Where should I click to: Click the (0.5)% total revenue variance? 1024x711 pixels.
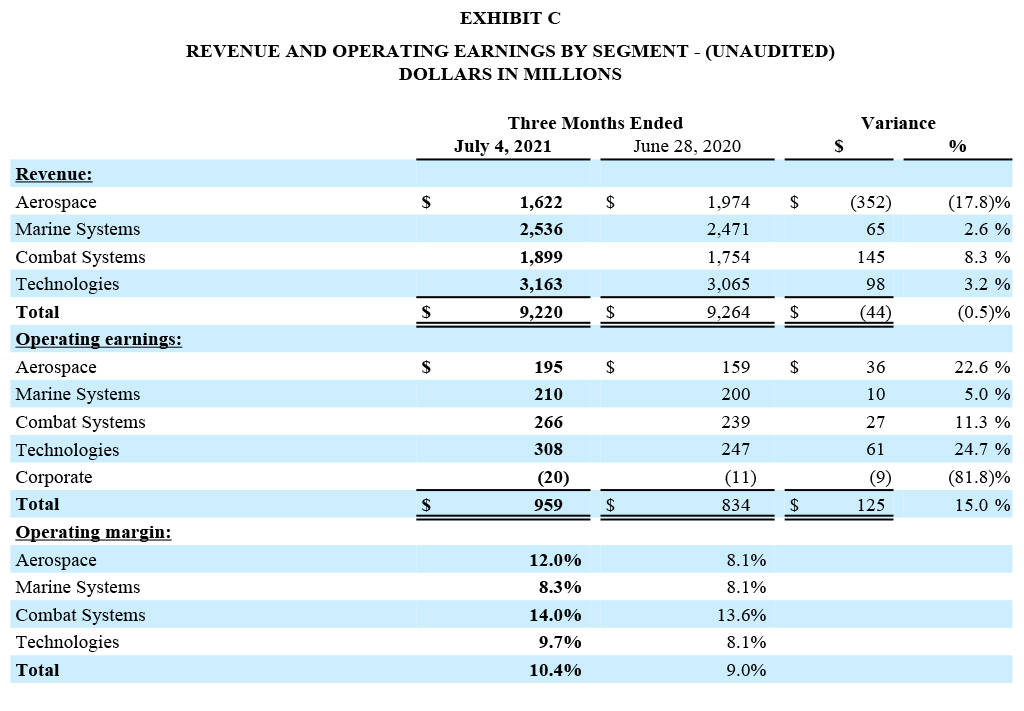pyautogui.click(x=984, y=312)
